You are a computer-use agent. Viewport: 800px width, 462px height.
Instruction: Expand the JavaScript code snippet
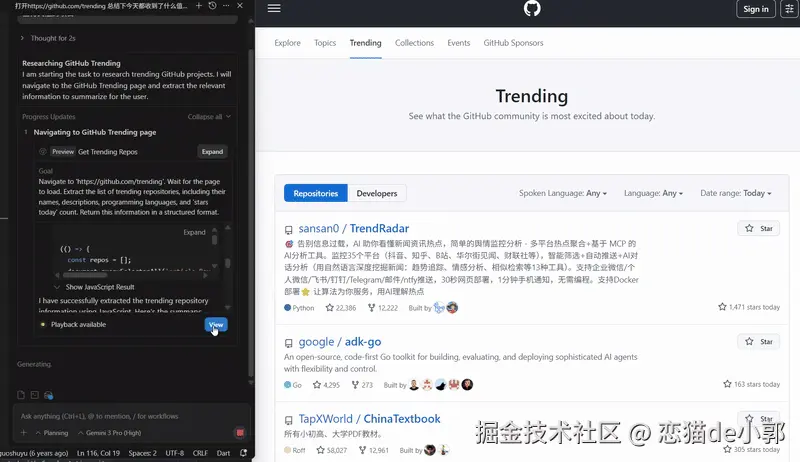point(194,232)
